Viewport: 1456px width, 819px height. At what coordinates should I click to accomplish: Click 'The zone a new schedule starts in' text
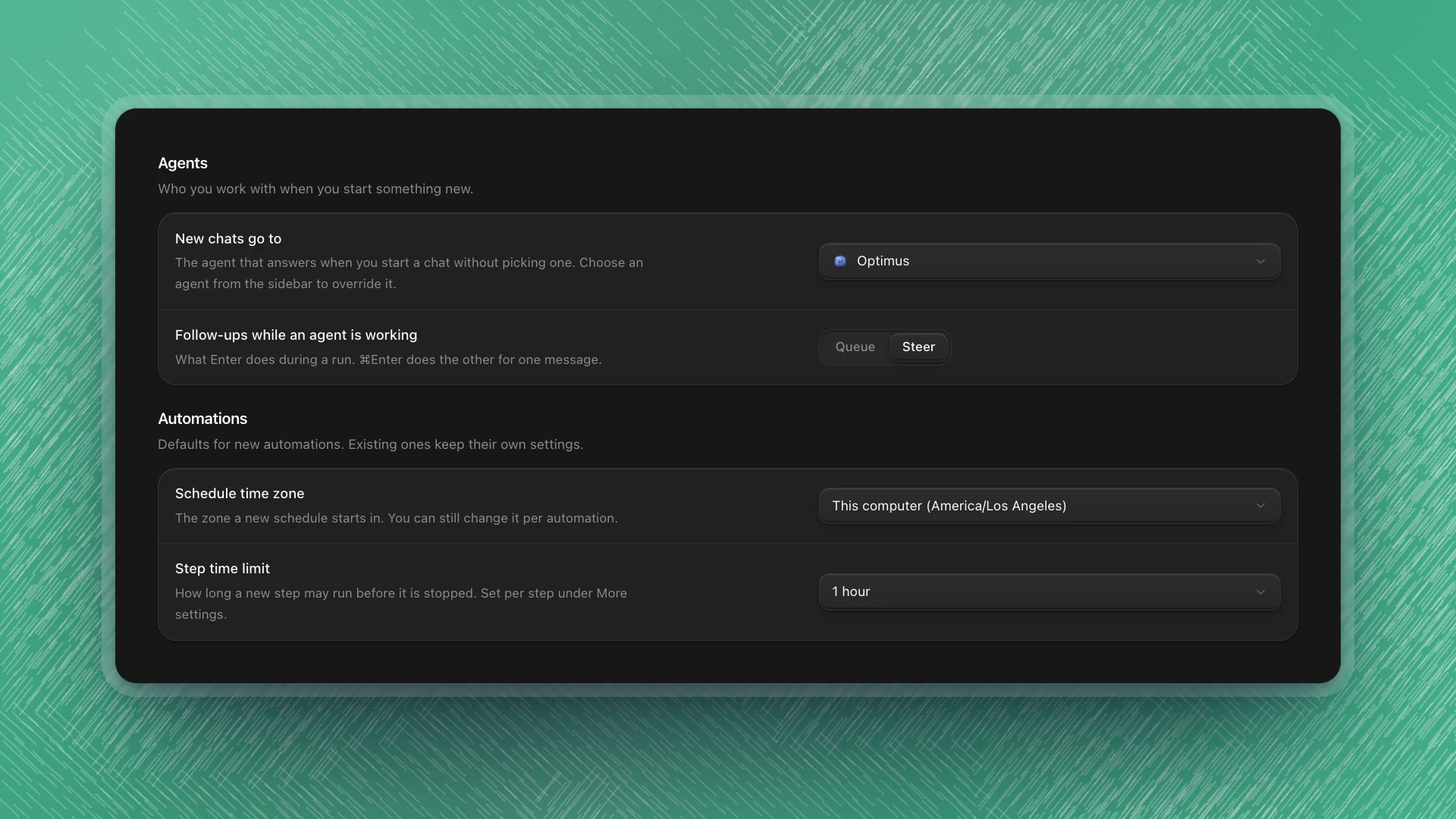[397, 518]
